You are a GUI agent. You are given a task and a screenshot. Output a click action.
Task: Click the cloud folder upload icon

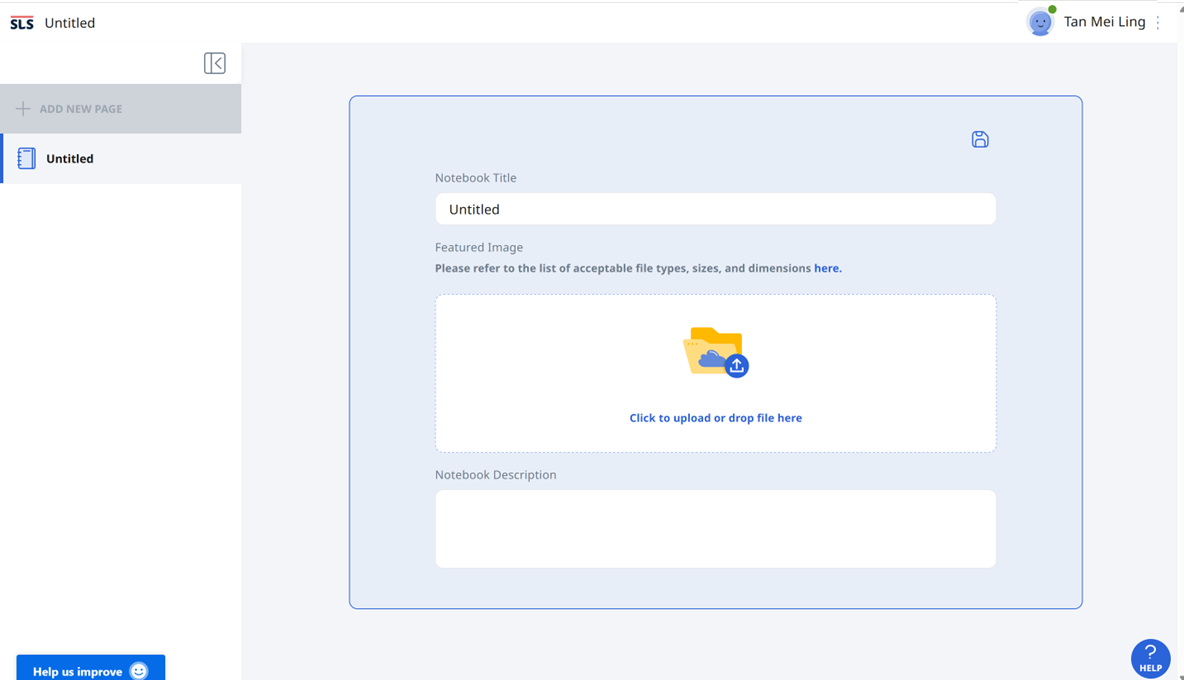(x=715, y=352)
